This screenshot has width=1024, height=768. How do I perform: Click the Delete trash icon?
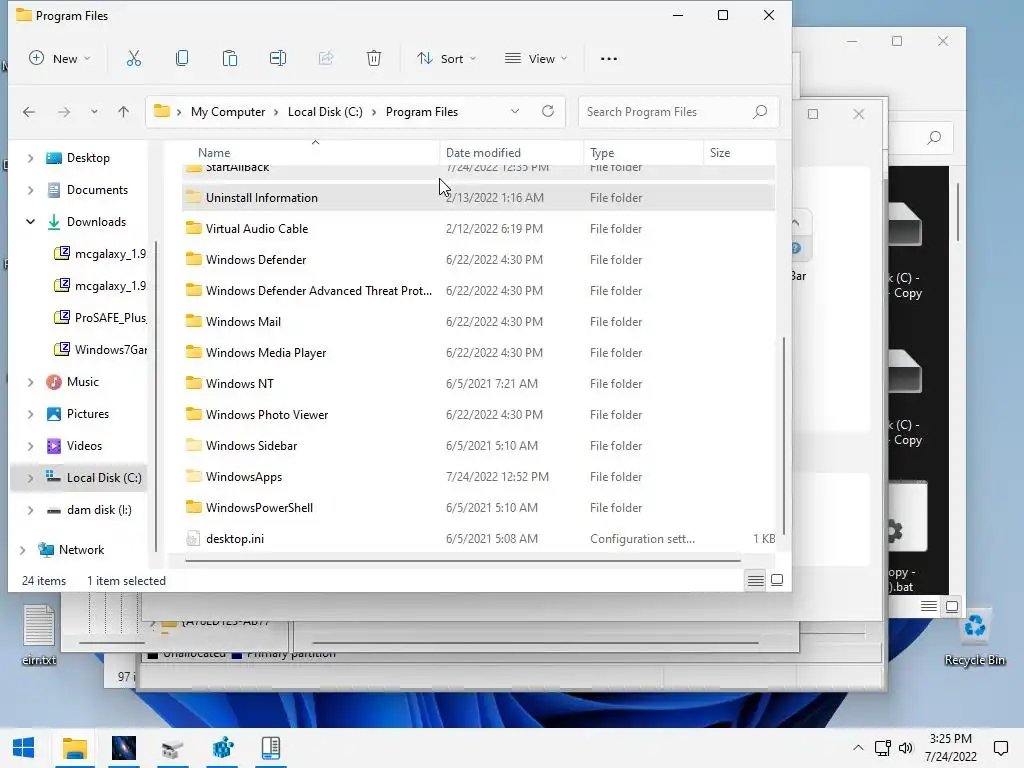[x=374, y=59]
